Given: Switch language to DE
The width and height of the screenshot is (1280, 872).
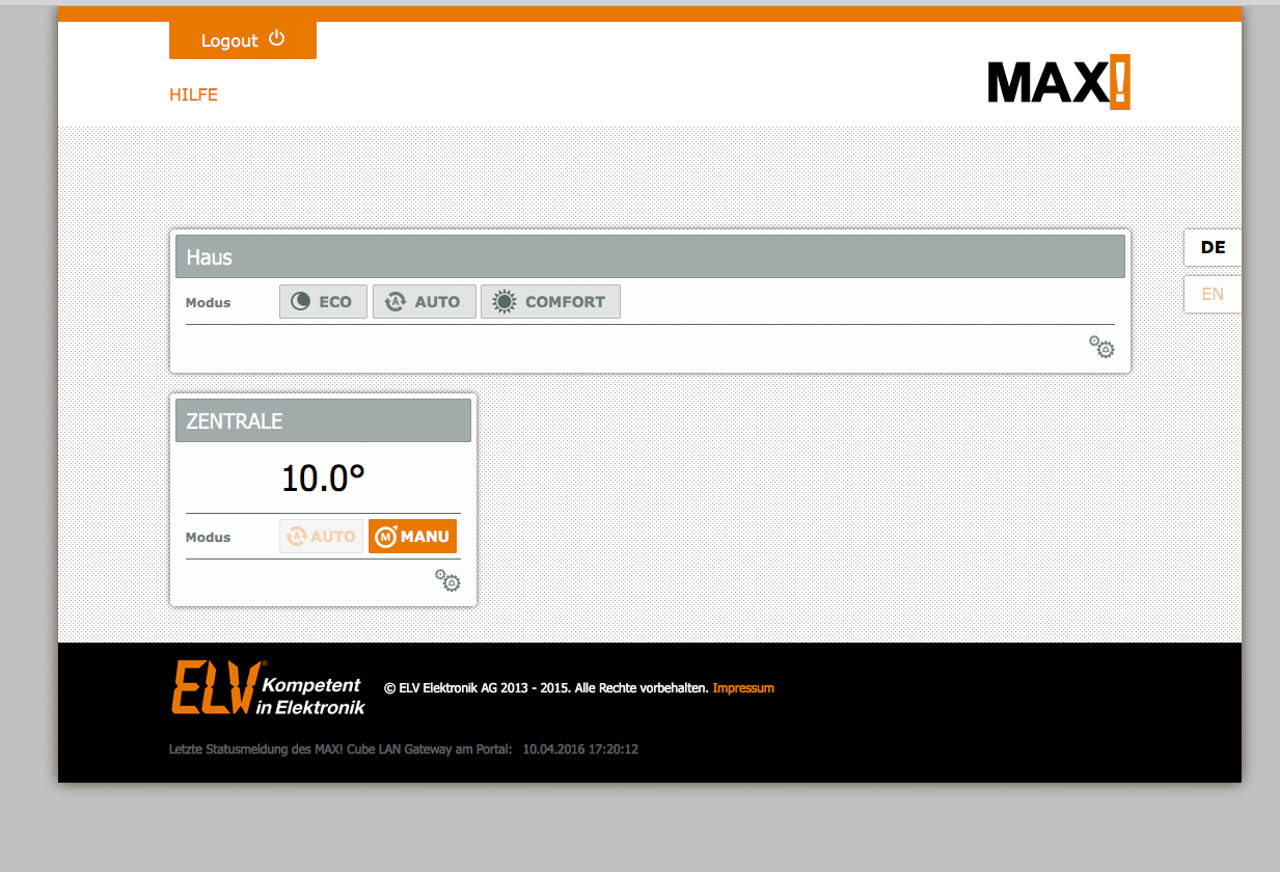Looking at the screenshot, I should click(1212, 248).
